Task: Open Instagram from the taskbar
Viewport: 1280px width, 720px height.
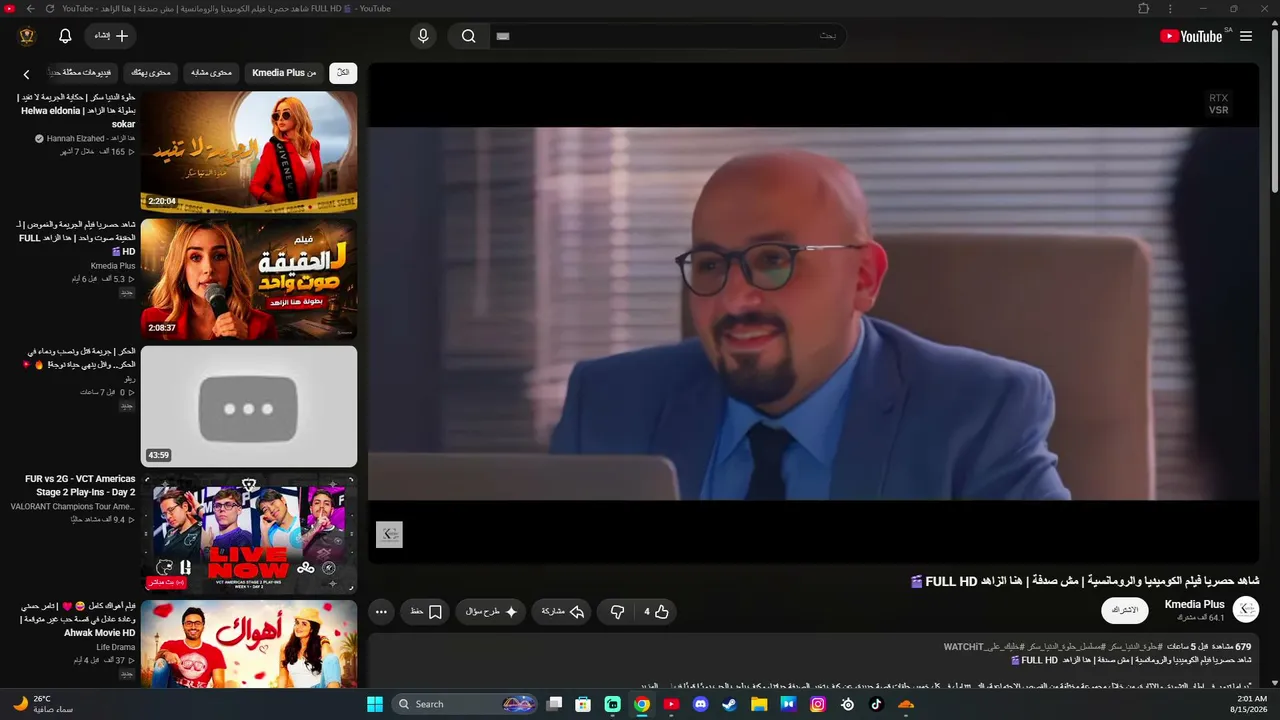Action: (818, 704)
